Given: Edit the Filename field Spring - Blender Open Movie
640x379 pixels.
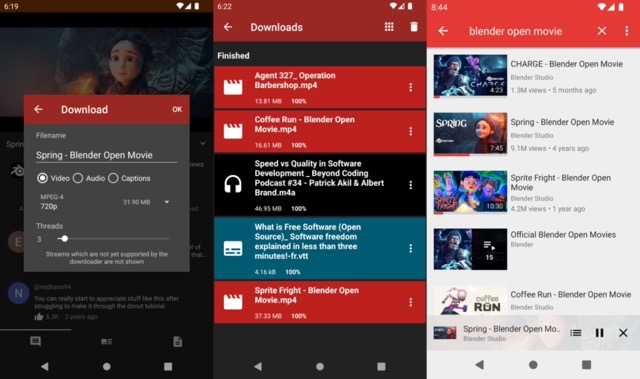Looking at the screenshot, I should [x=106, y=155].
